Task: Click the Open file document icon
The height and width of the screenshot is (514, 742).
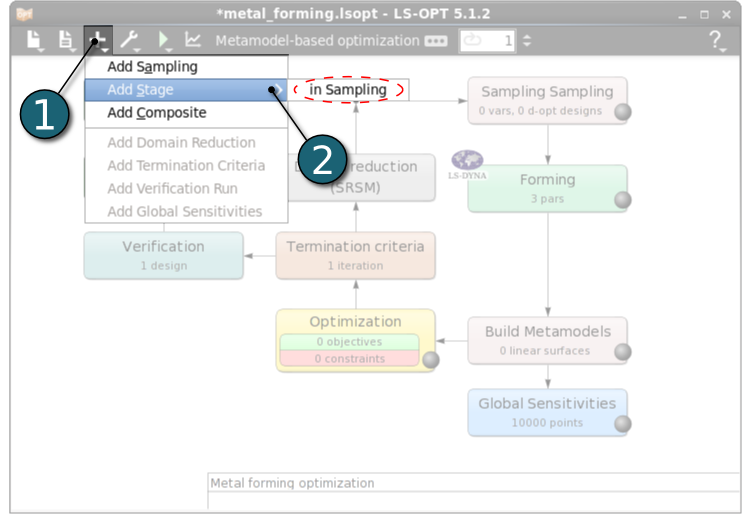Action: [66, 40]
